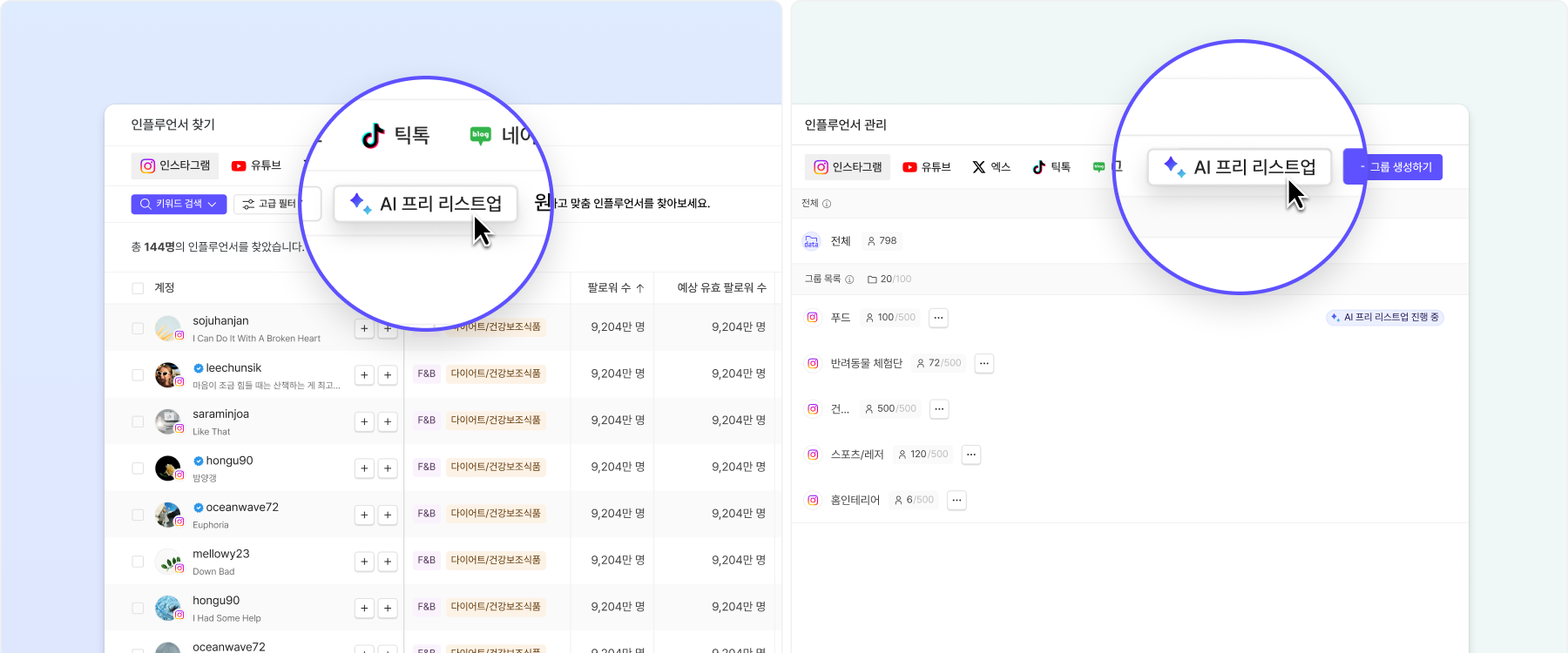Viewport: 1568px width, 653px height.
Task: Click the TikTok icon in 인플루언서 관리 tabs
Action: click(1038, 167)
